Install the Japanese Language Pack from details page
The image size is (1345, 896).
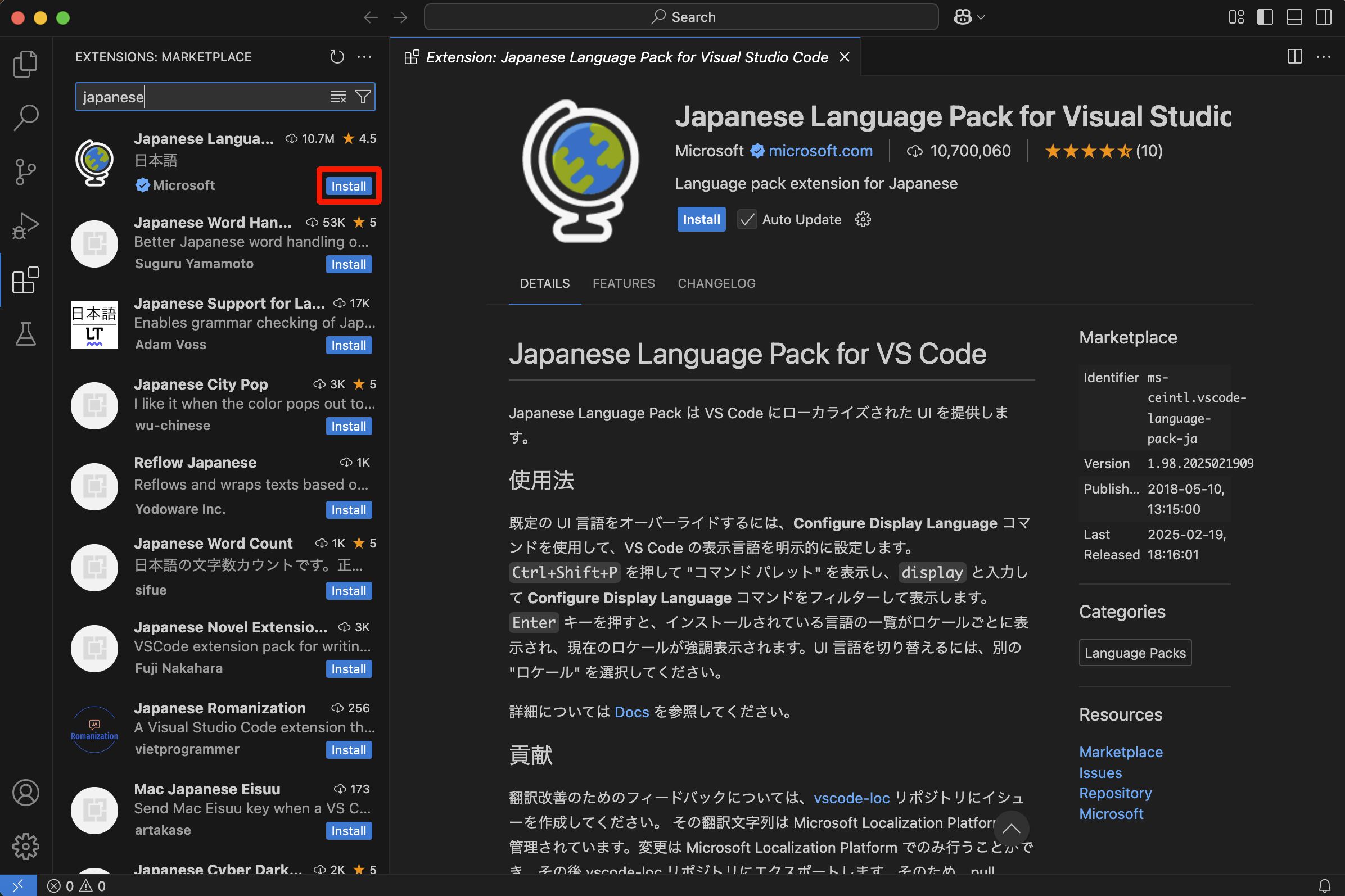[x=701, y=219]
